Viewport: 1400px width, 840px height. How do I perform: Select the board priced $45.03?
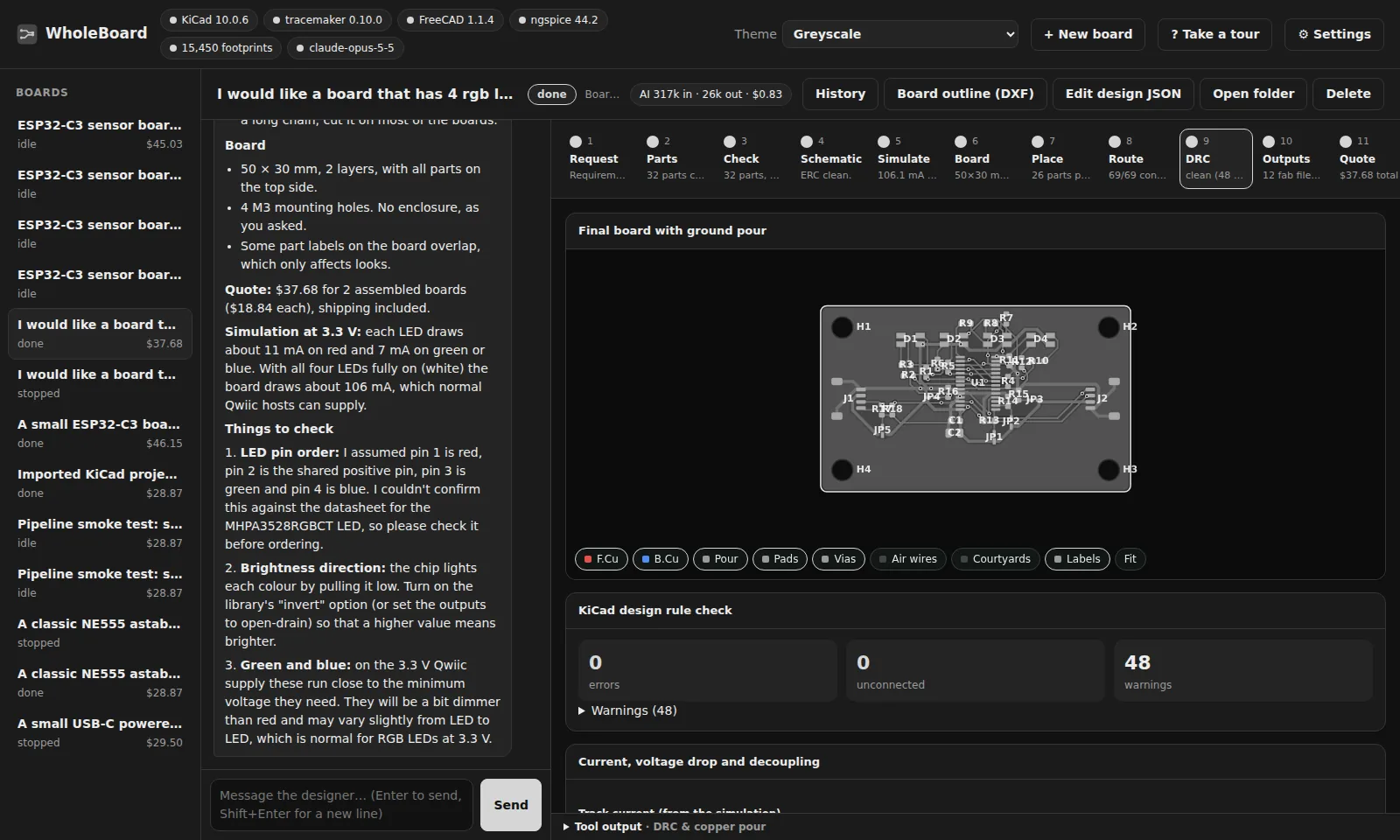100,135
